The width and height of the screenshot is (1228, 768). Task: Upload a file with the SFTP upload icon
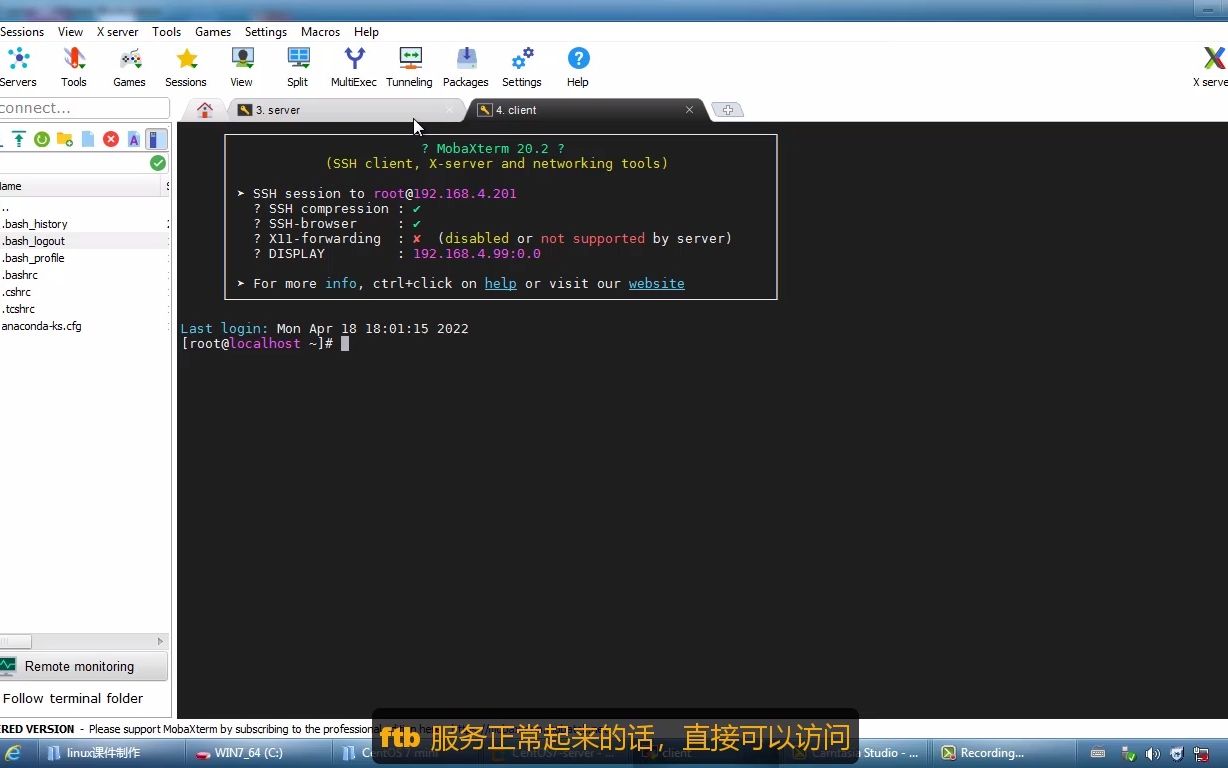click(x=18, y=139)
